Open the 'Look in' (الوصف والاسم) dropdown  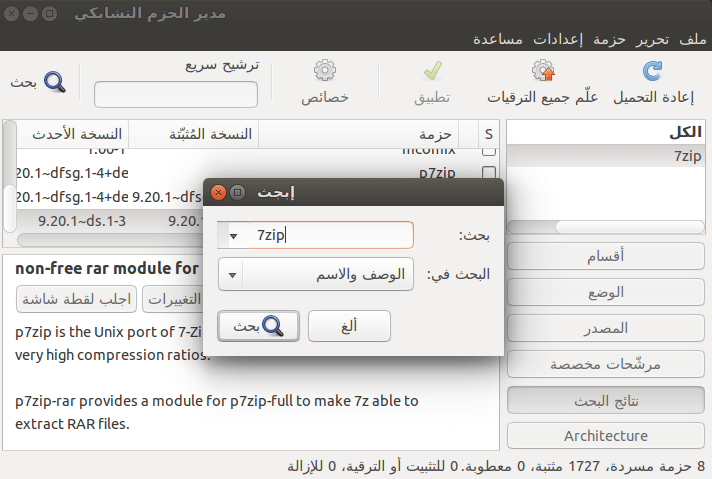coord(316,274)
